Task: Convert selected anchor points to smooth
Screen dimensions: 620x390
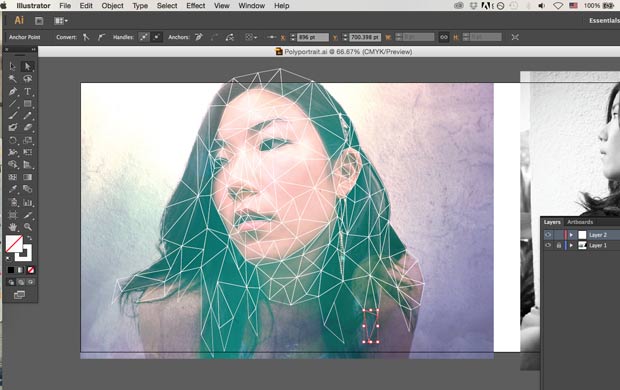Action: pos(102,37)
